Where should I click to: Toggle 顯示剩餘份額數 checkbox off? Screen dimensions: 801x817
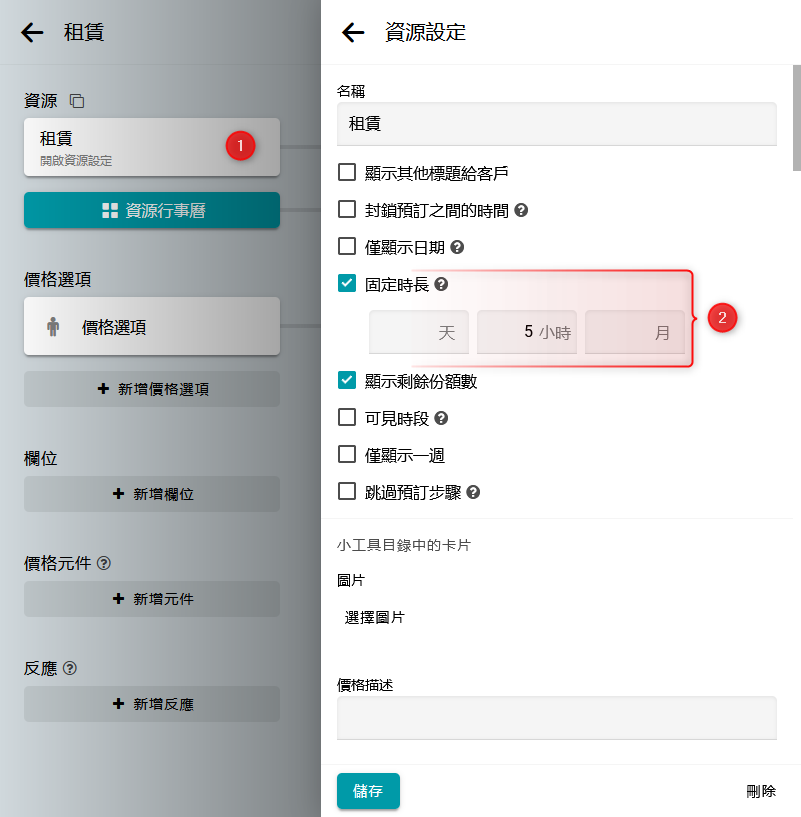[347, 380]
